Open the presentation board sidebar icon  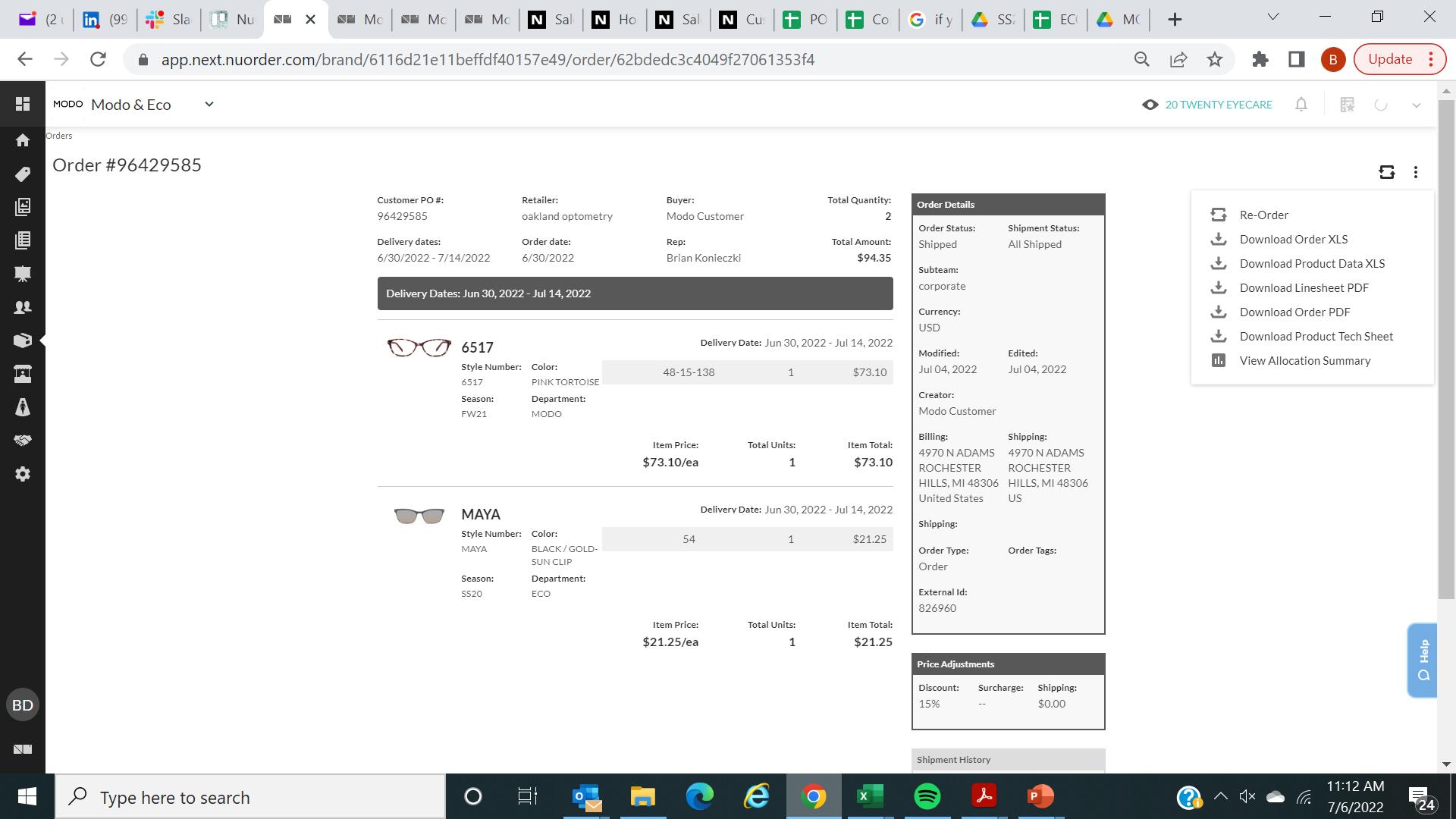pos(23,274)
